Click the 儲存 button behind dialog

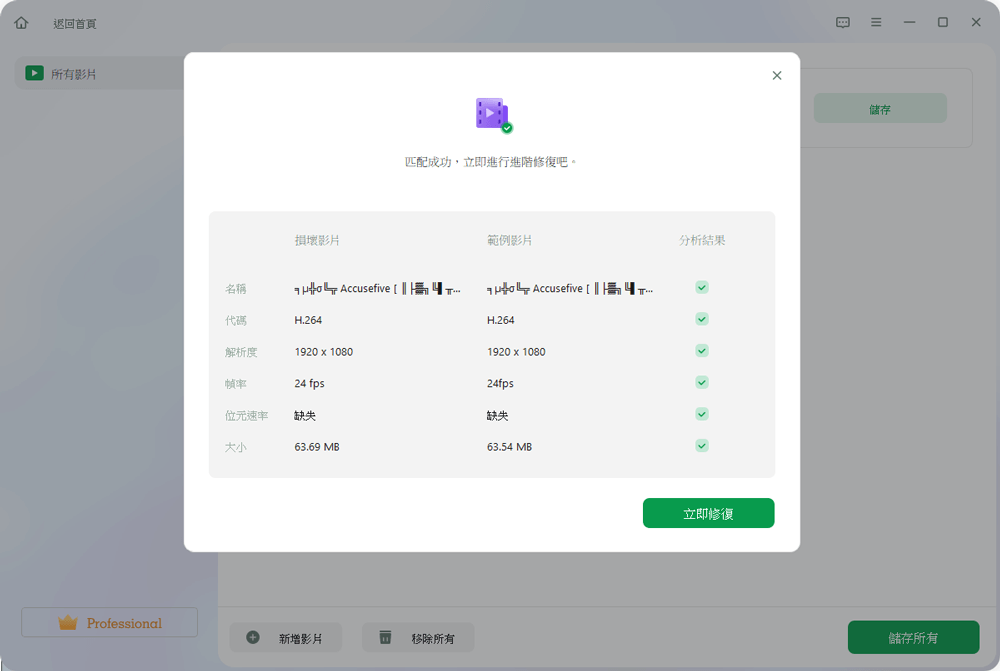880,109
